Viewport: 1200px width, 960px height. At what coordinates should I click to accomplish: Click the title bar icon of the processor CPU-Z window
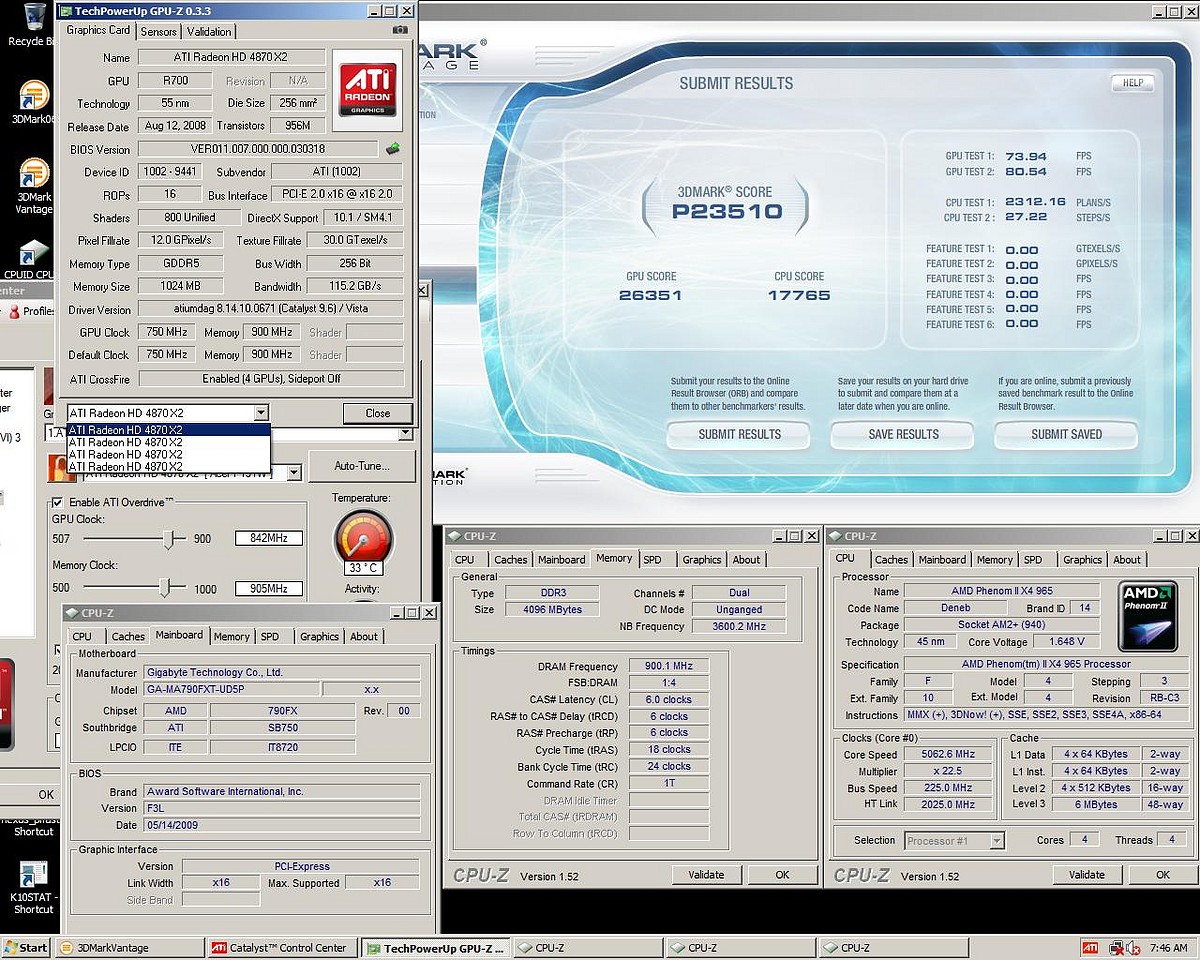[x=834, y=536]
